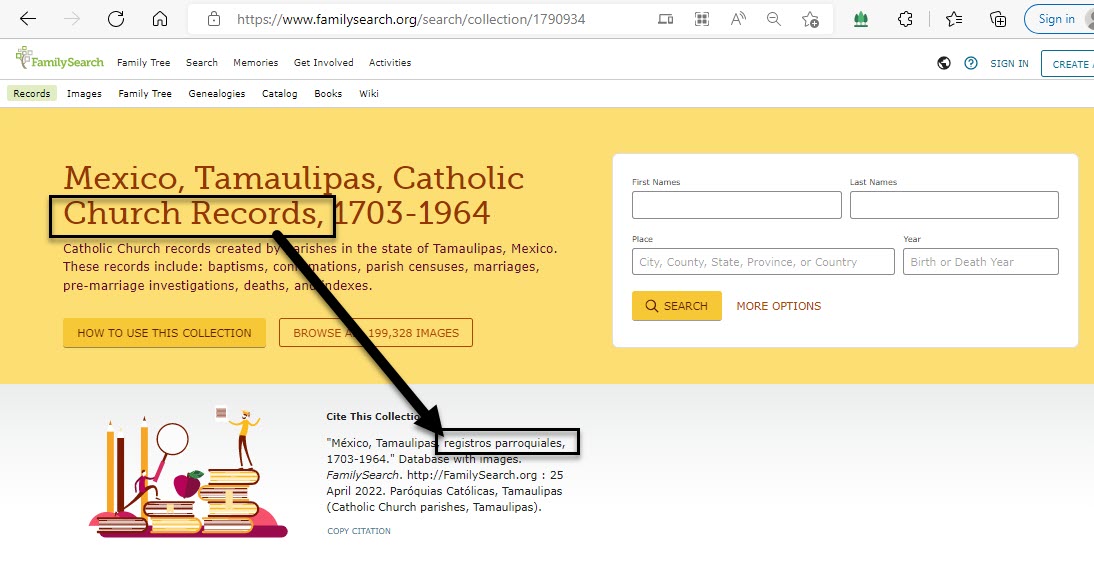Click BROWSE ALL 199,328 IMAGES button

point(376,333)
